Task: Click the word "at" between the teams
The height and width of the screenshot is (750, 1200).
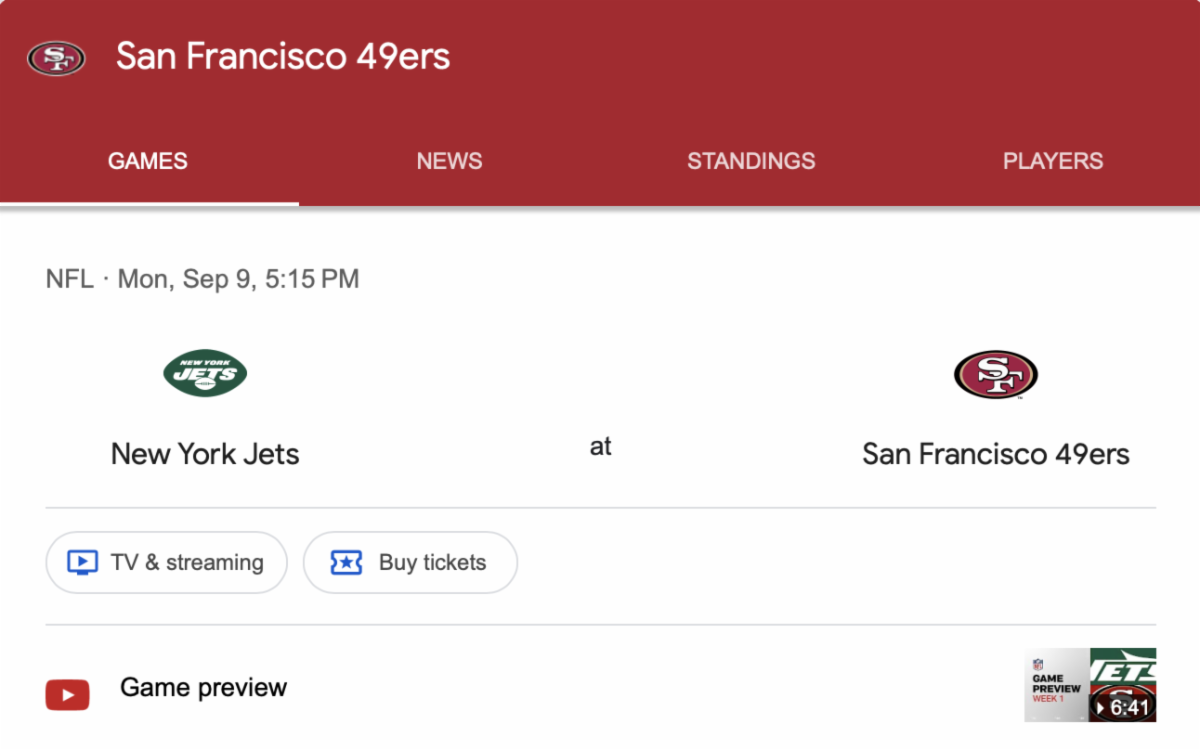Action: (600, 447)
